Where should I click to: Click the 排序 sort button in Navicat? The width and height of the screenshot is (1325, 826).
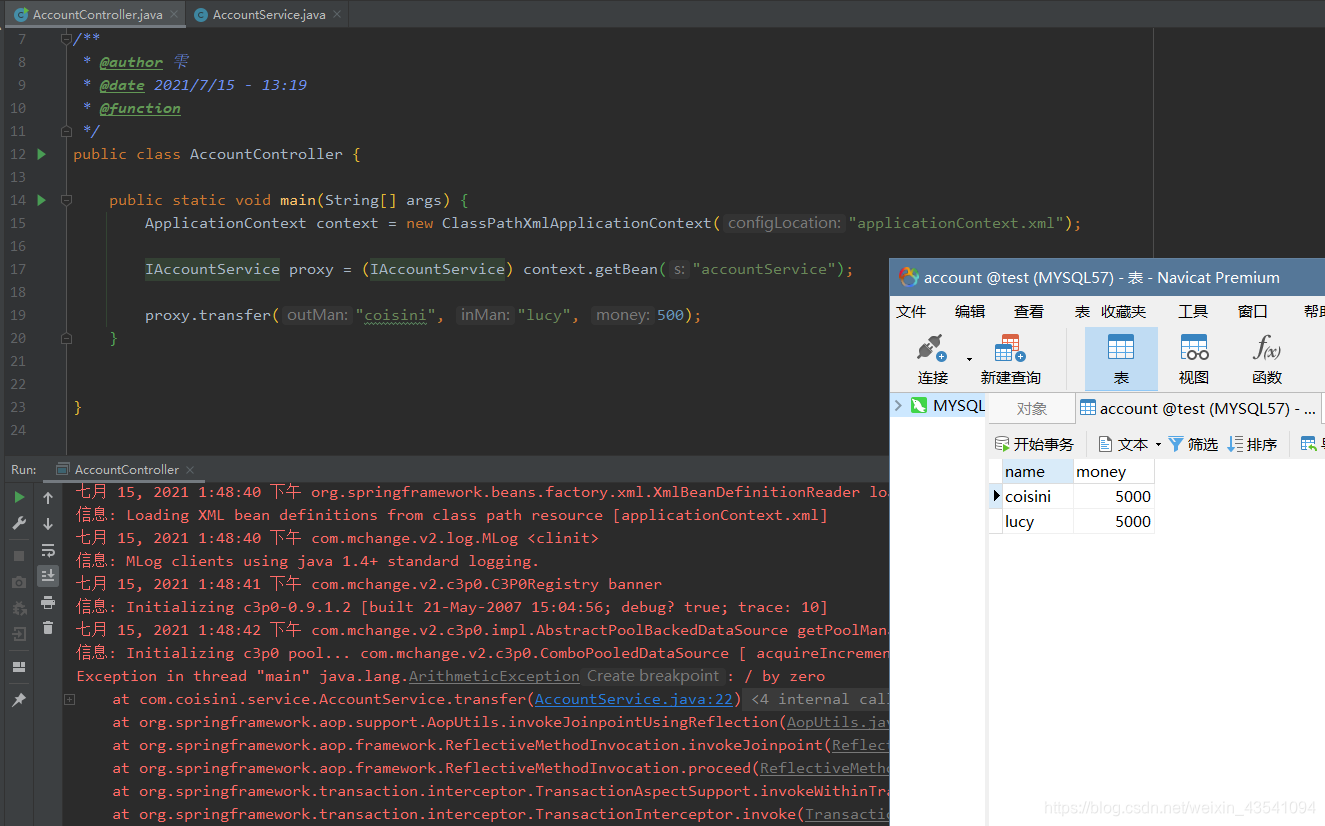click(1252, 444)
